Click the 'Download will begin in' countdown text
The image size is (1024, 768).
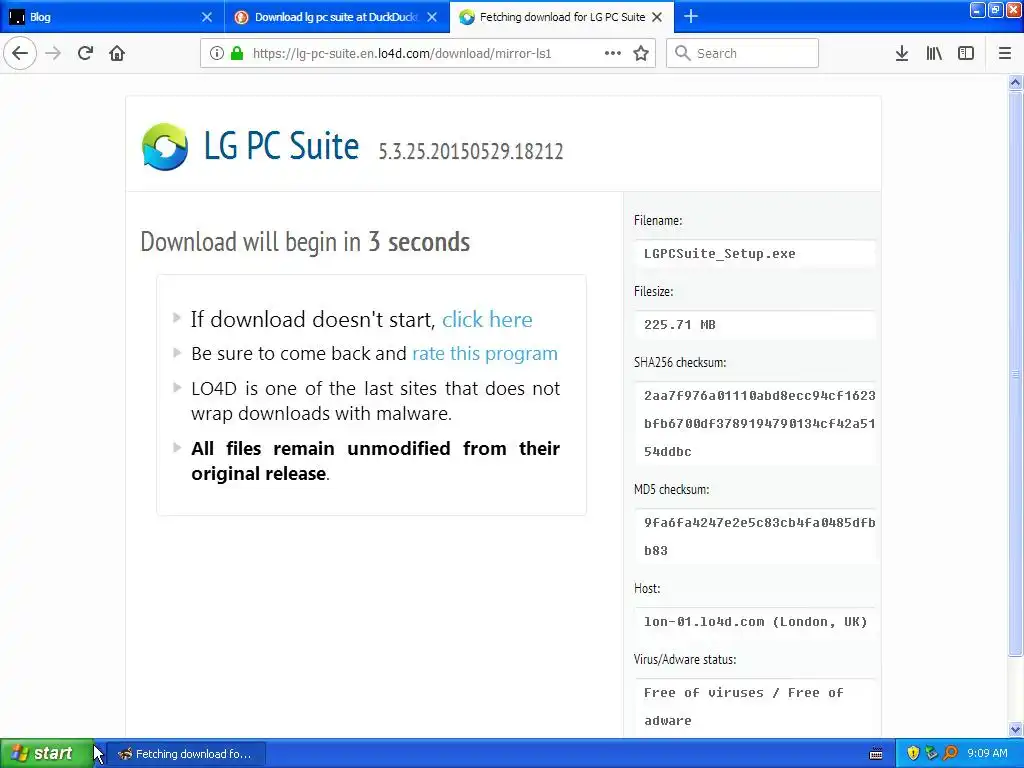[305, 242]
